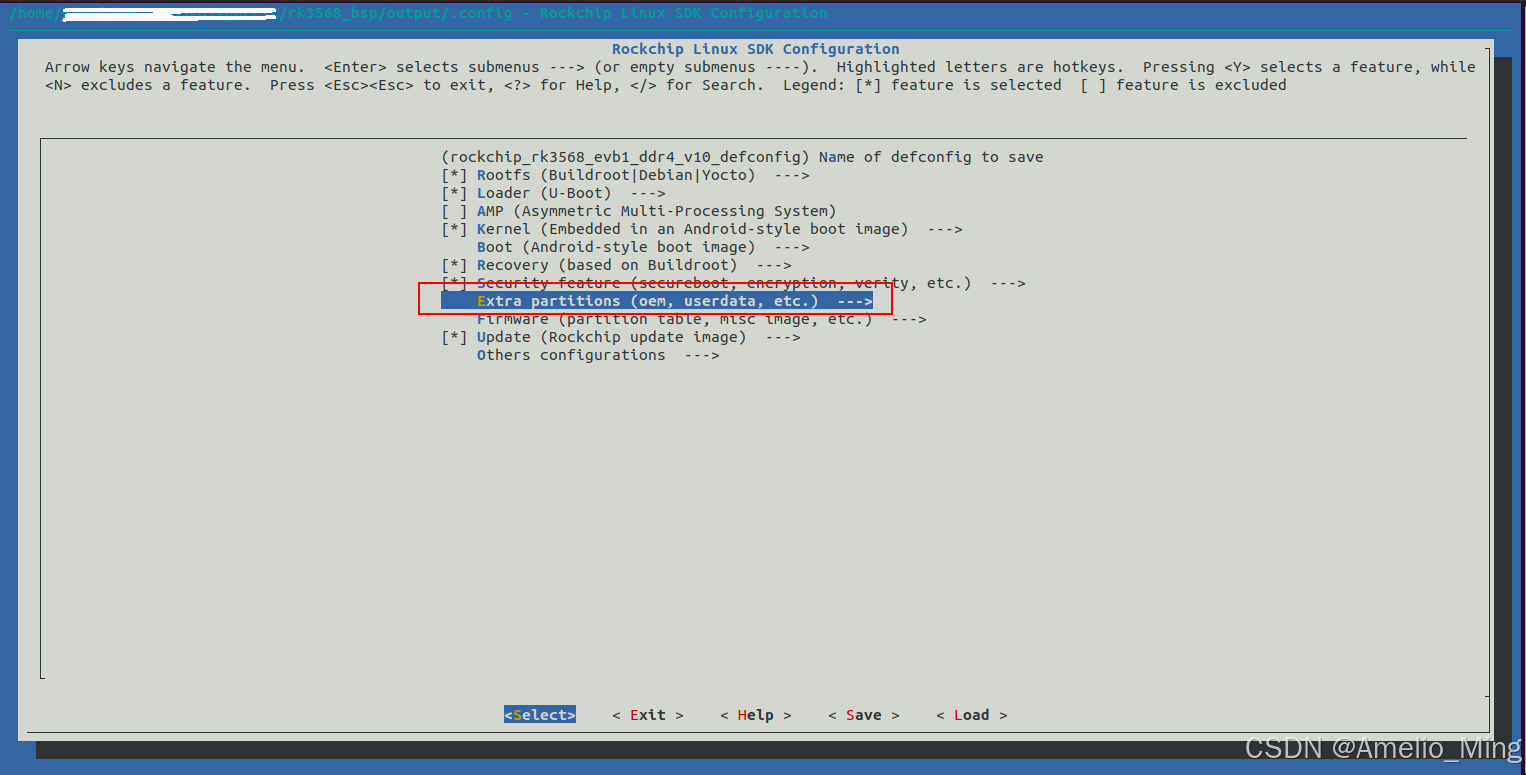Click the <Select> button
The image size is (1526, 775).
(540, 715)
